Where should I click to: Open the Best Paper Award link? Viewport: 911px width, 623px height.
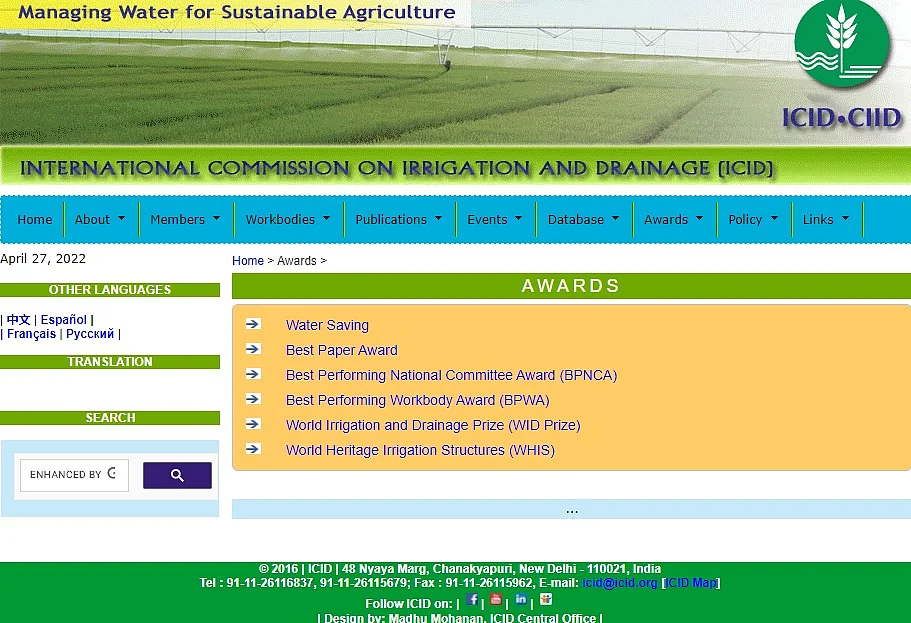[342, 350]
